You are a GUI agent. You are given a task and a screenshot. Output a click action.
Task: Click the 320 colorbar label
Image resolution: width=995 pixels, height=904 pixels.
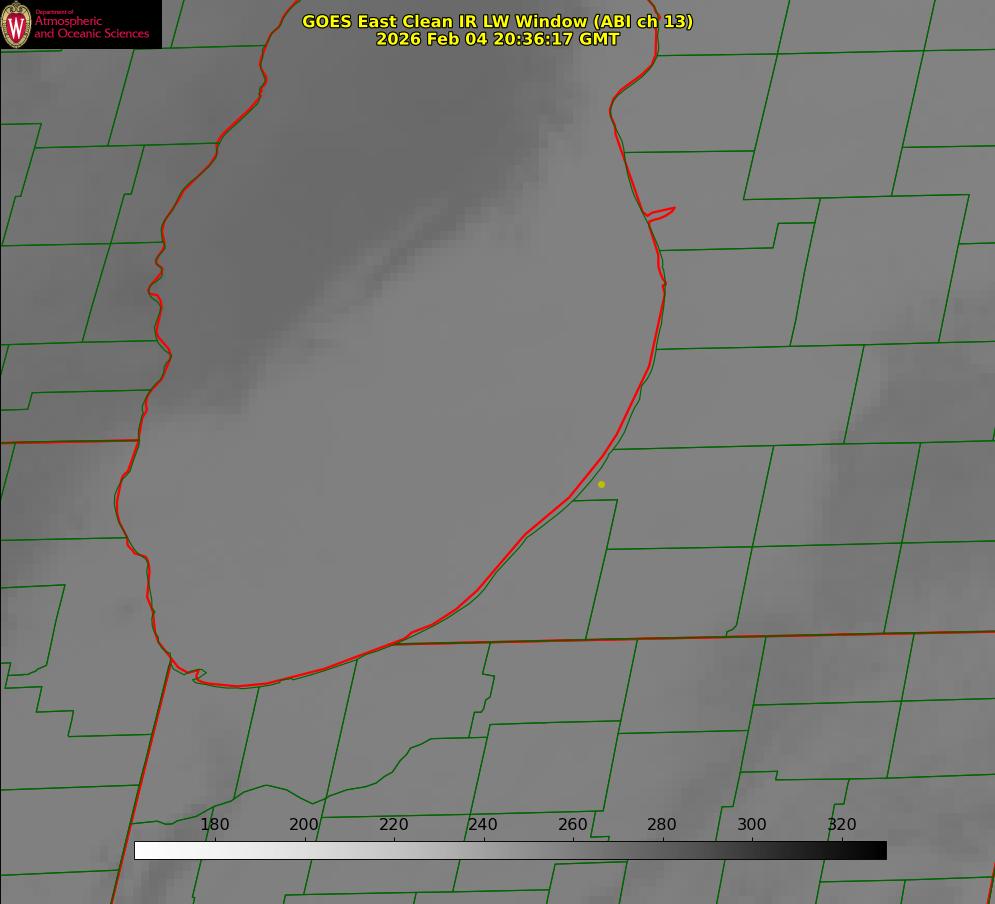click(842, 824)
